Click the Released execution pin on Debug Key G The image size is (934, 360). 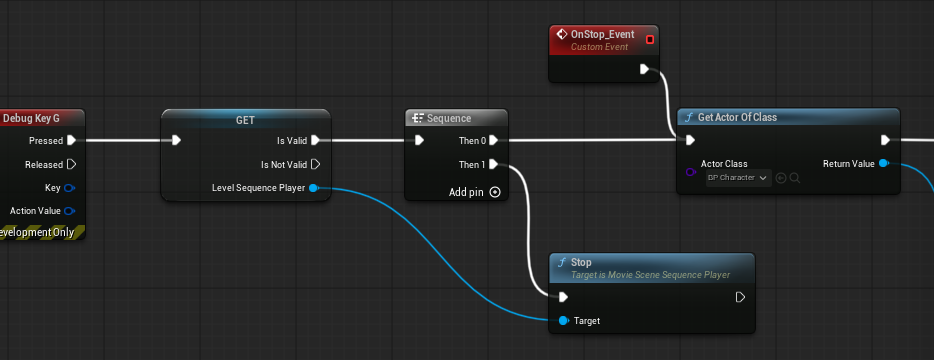coord(71,165)
